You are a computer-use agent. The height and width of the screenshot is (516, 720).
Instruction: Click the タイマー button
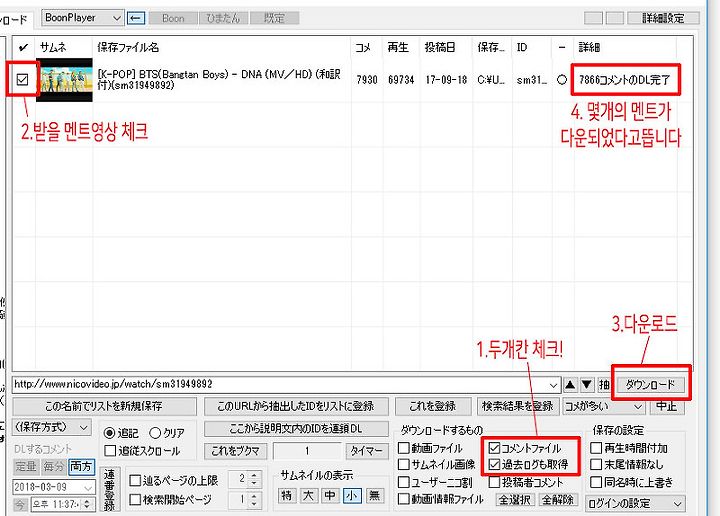point(366,451)
